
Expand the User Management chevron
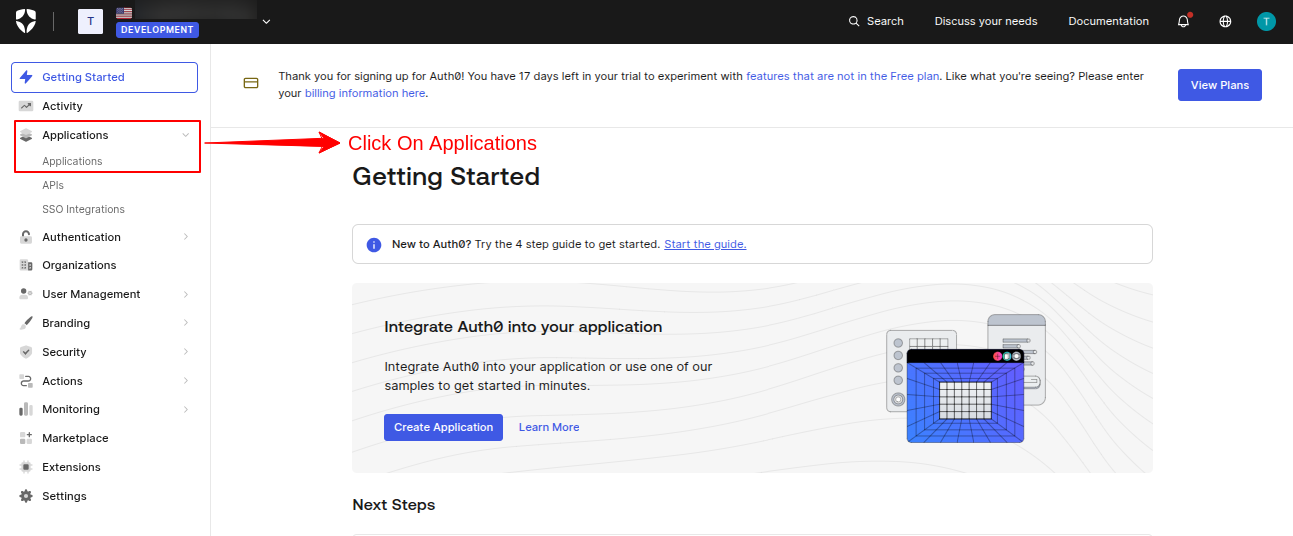(186, 294)
